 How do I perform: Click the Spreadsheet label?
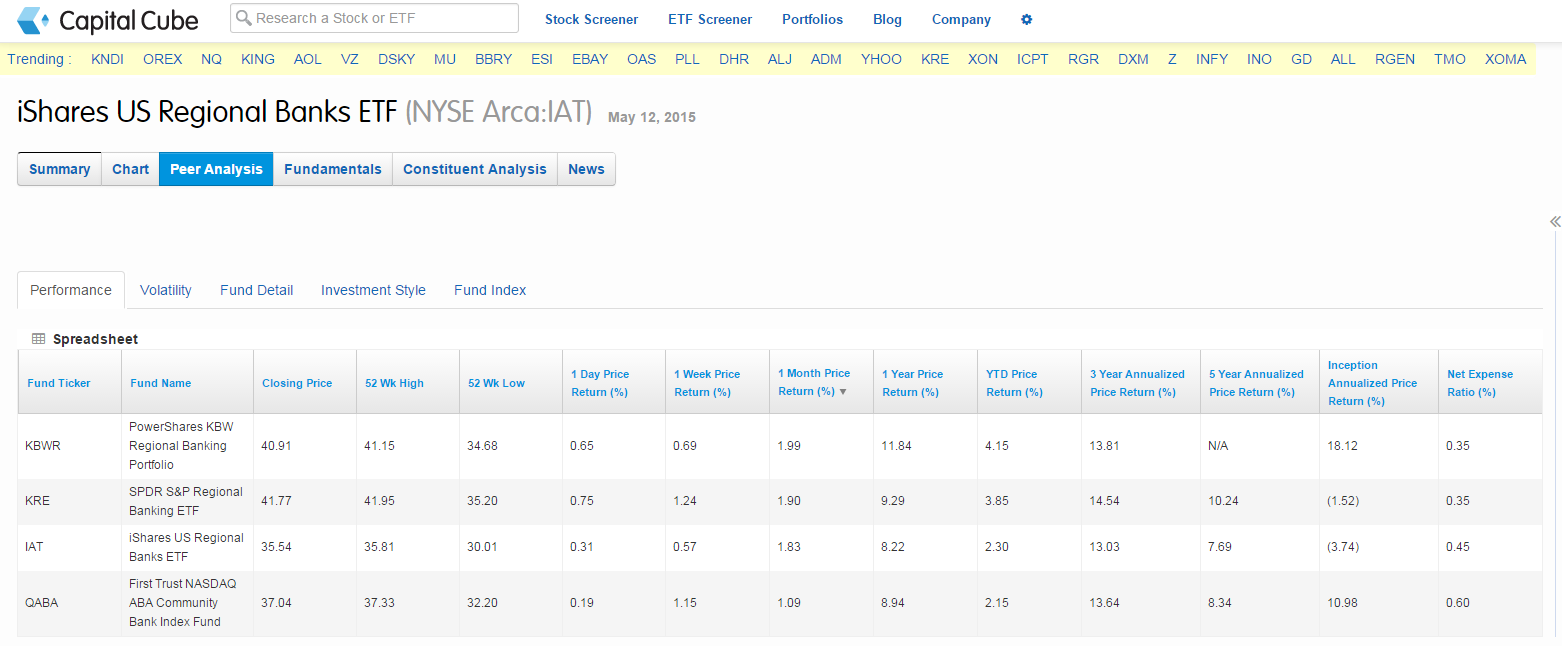click(96, 339)
